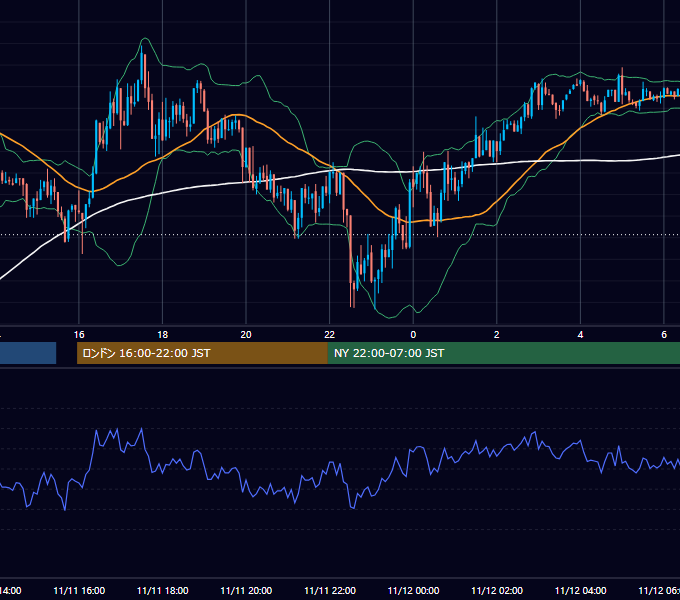The width and height of the screenshot is (680, 600).
Task: Click the 11/11 18:00 time label
Action: pos(163,590)
